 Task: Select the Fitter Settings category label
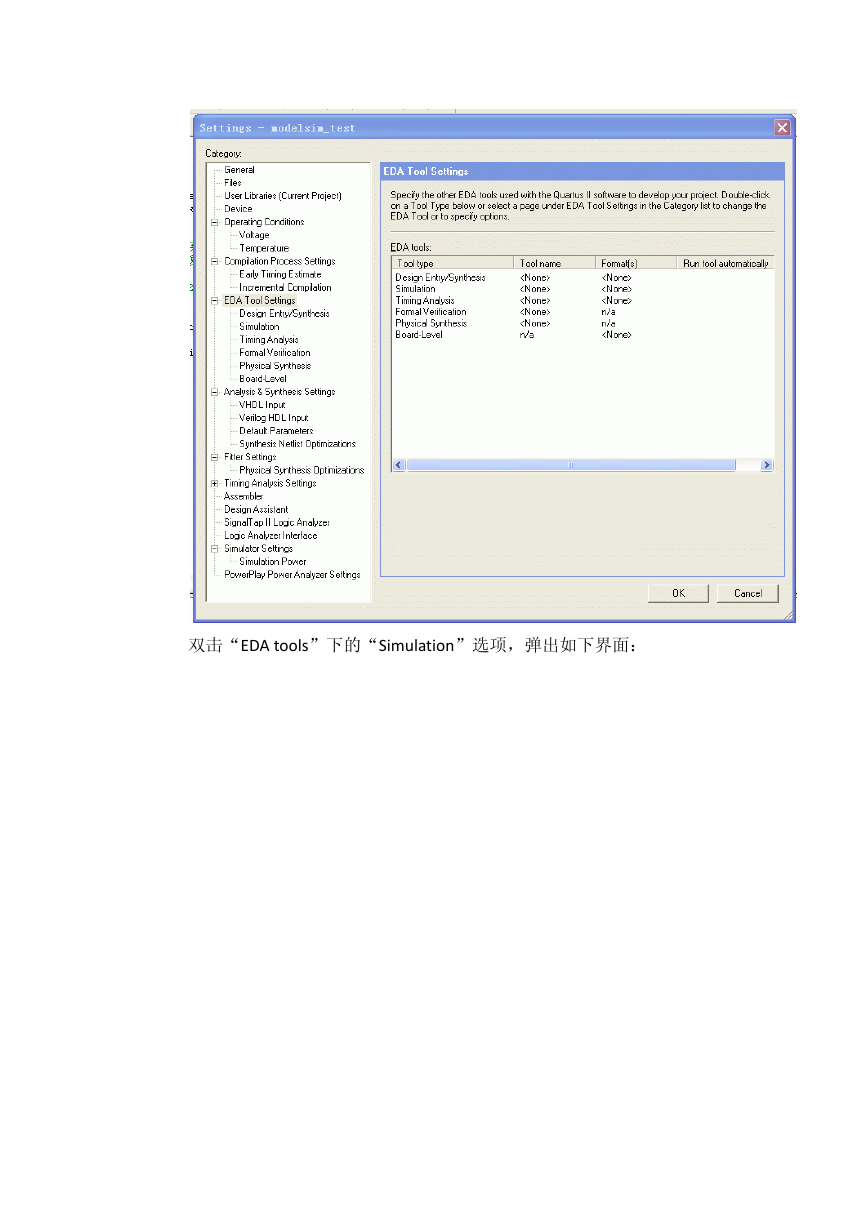coord(250,457)
